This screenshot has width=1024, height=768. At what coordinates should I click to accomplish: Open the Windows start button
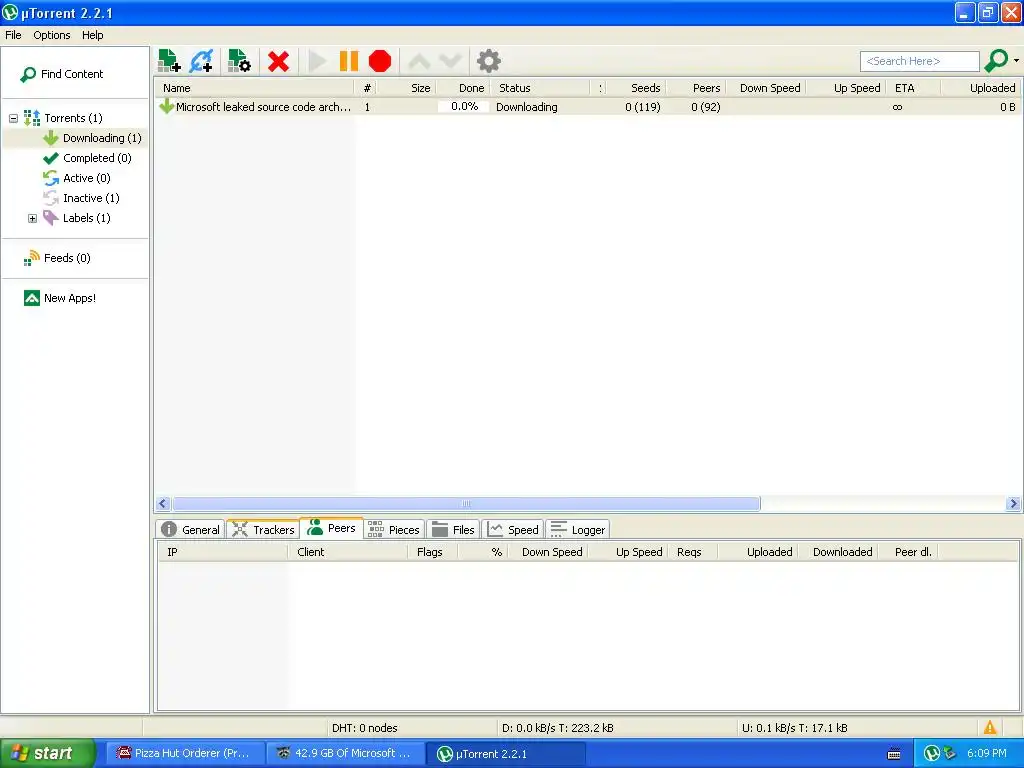point(47,753)
